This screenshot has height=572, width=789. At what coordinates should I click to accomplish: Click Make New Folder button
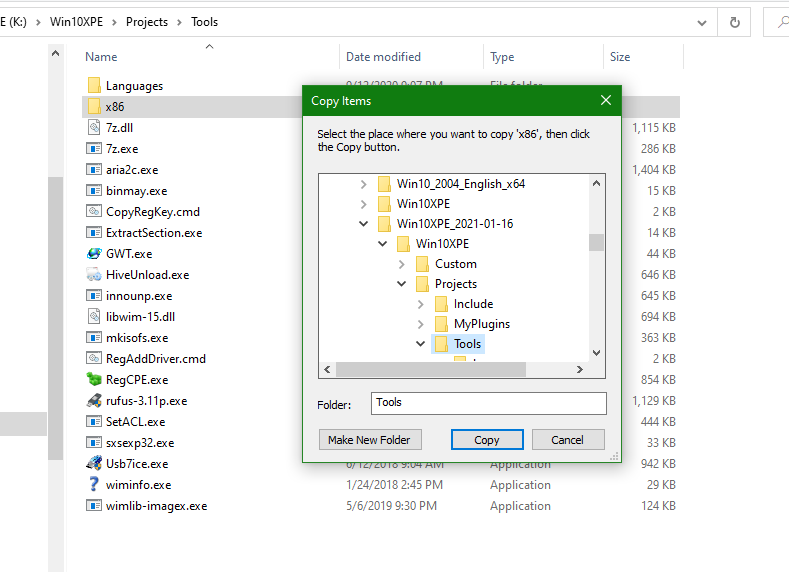[x=370, y=440]
